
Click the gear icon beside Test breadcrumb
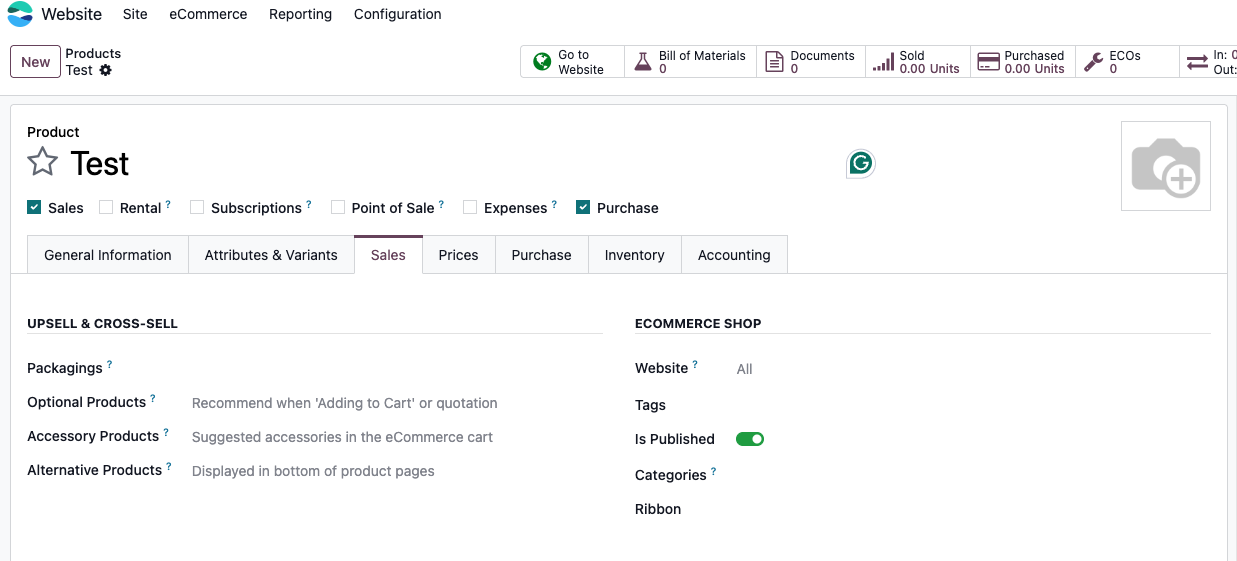pos(106,70)
